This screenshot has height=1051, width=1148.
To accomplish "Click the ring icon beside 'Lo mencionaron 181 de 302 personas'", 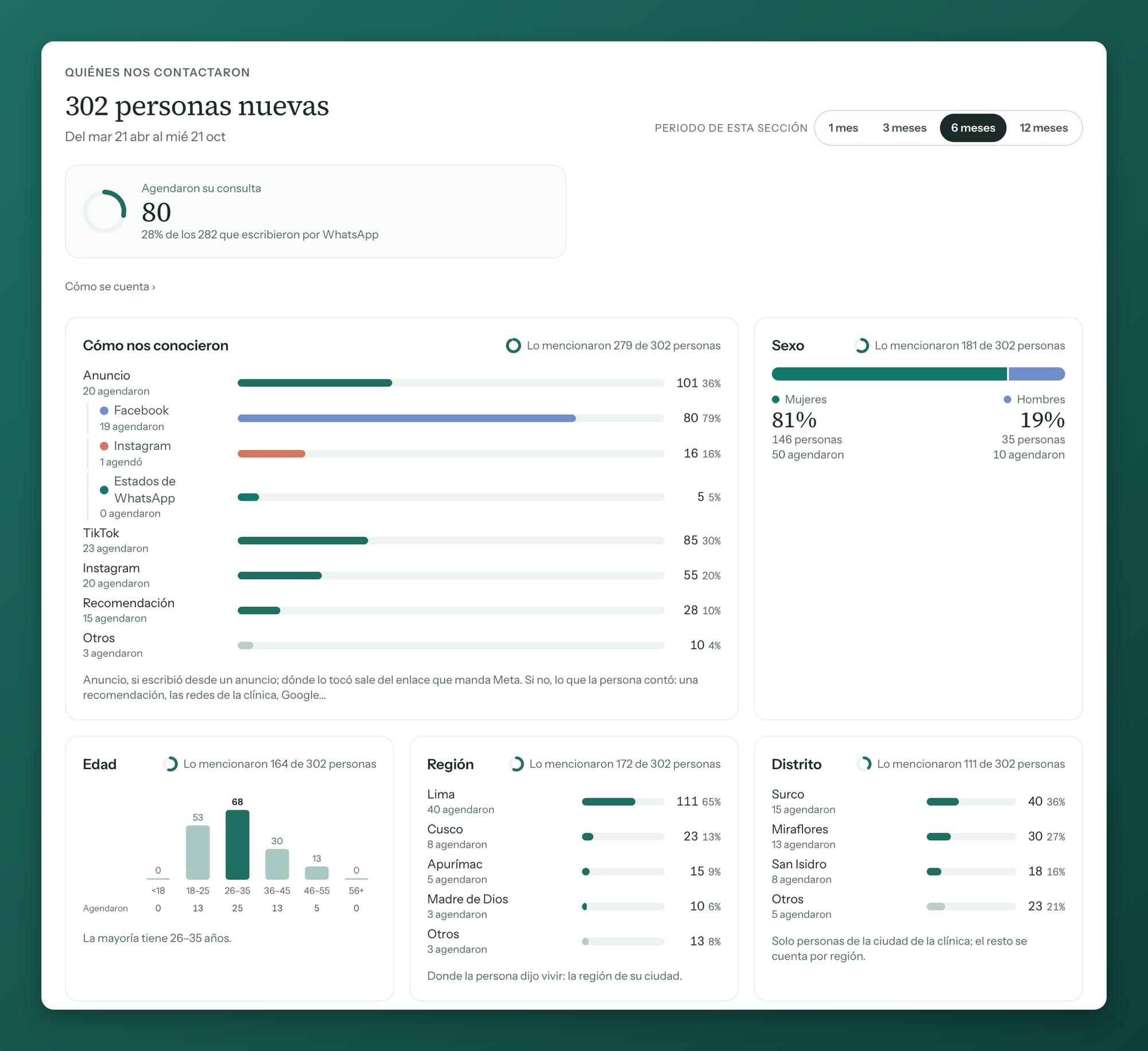I will 861,346.
